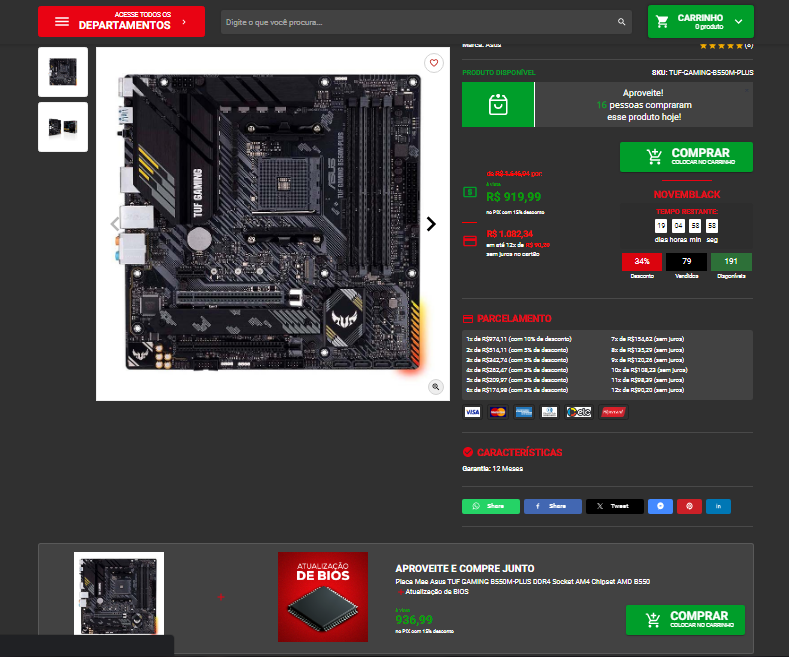Click the PRODUTO DISPONÍVEL status label
789x657 pixels.
pos(499,72)
